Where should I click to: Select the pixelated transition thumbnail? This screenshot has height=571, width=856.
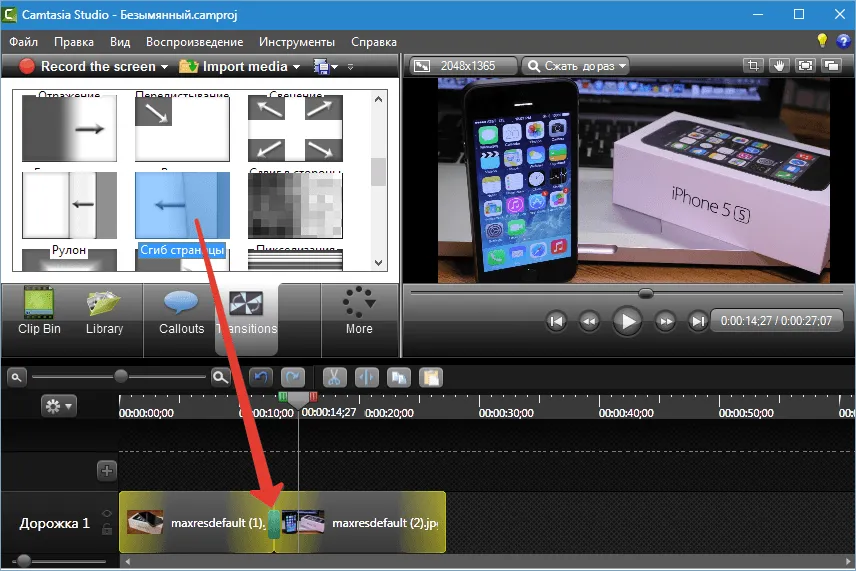[295, 205]
